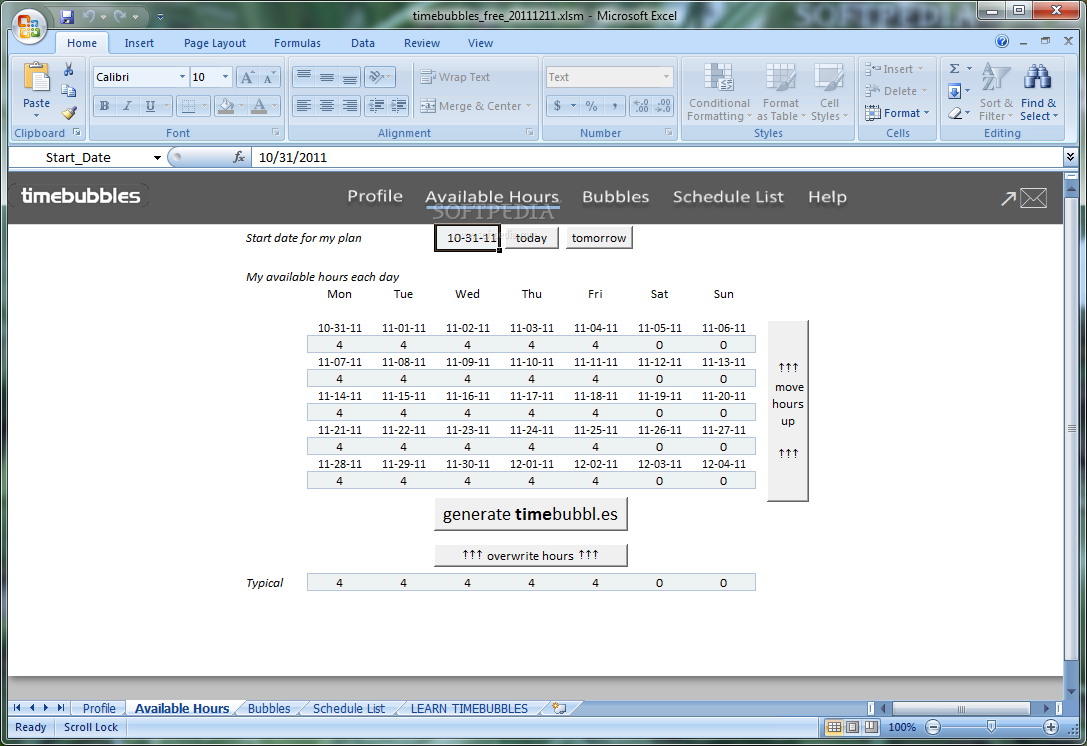Decrease indent in the Alignment group
This screenshot has height=746, width=1087.
[376, 105]
